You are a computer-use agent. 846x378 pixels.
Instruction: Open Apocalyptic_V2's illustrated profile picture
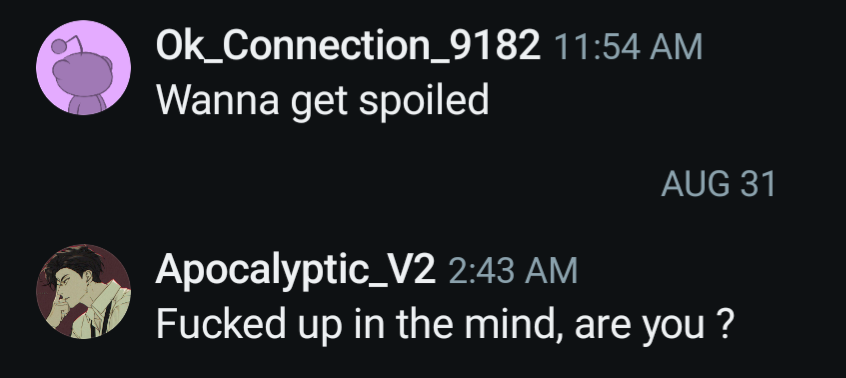83,291
